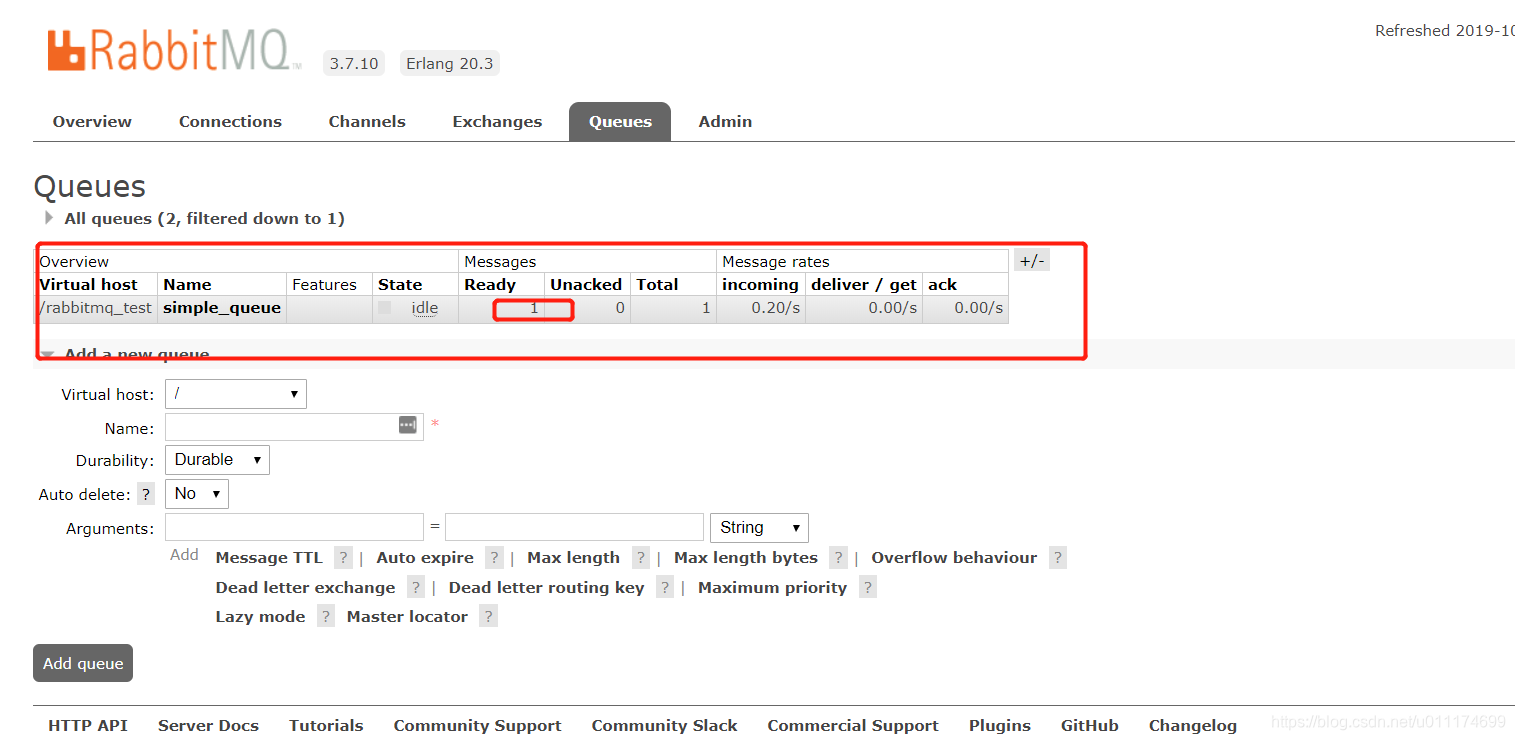This screenshot has height=740, width=1515.
Task: Click the Erlang 20.3 version badge
Action: pos(449,64)
